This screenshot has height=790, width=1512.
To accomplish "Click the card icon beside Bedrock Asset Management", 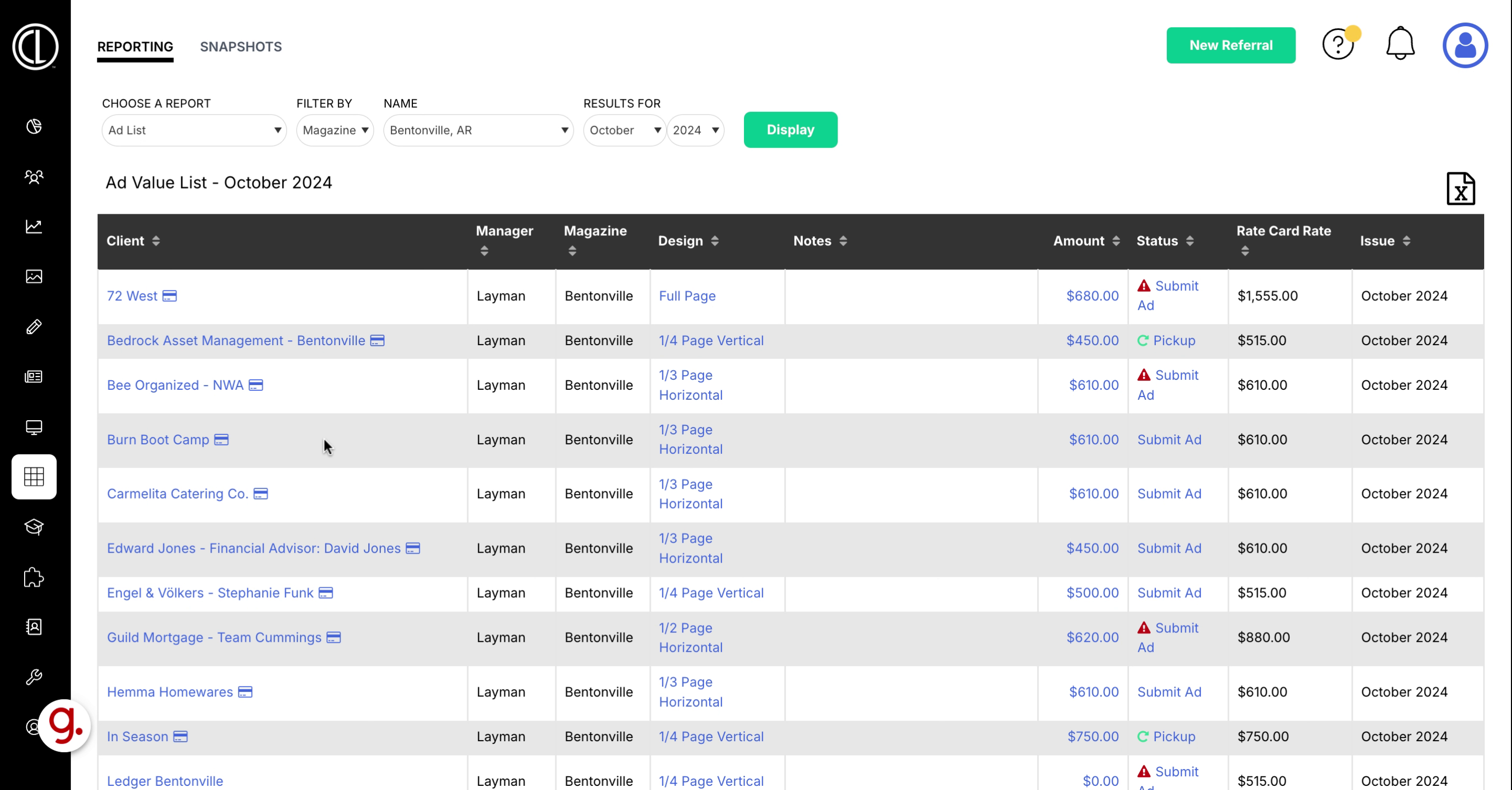I will pos(377,340).
